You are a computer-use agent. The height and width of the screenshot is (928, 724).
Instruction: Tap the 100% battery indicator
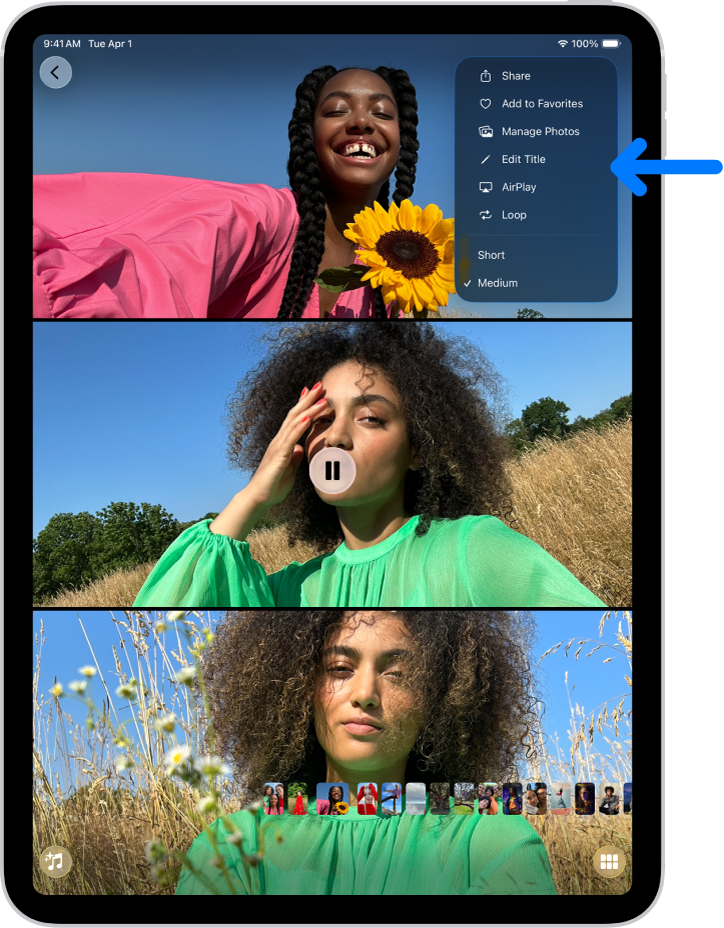click(x=598, y=44)
